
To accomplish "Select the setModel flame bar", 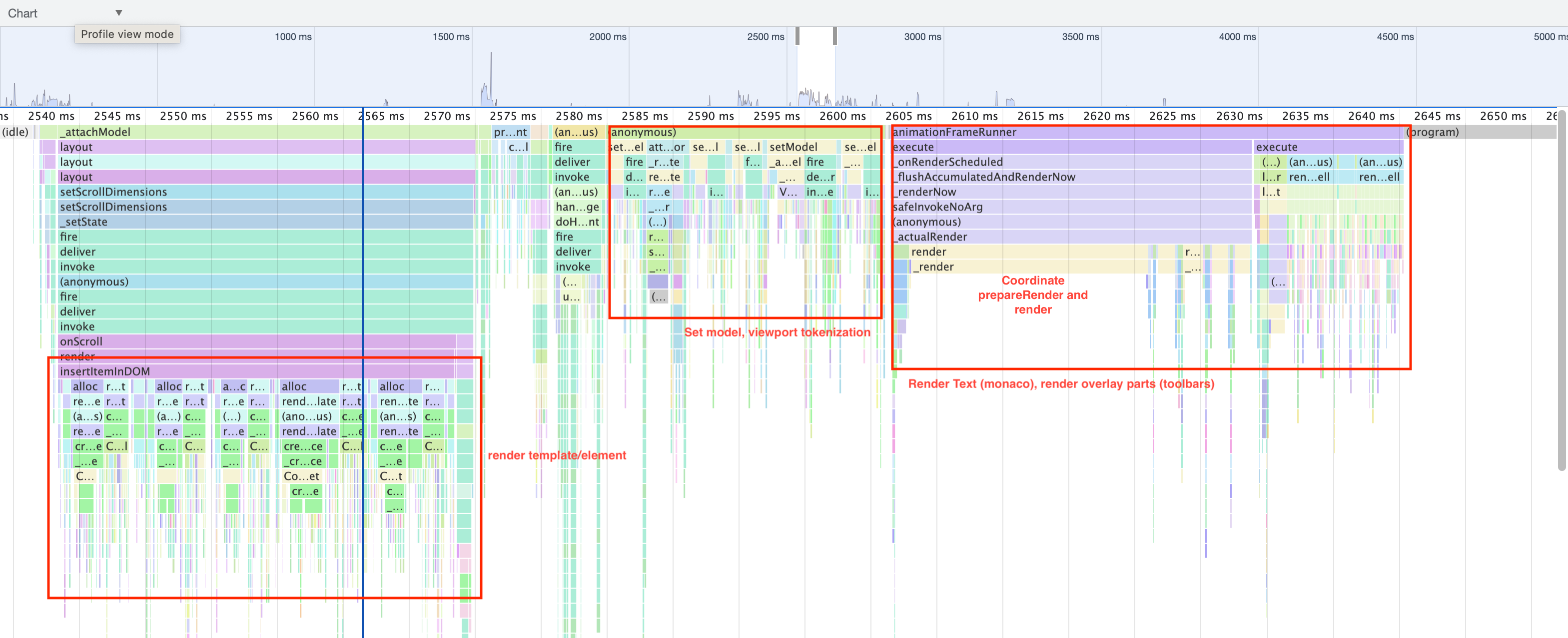I will (x=793, y=147).
